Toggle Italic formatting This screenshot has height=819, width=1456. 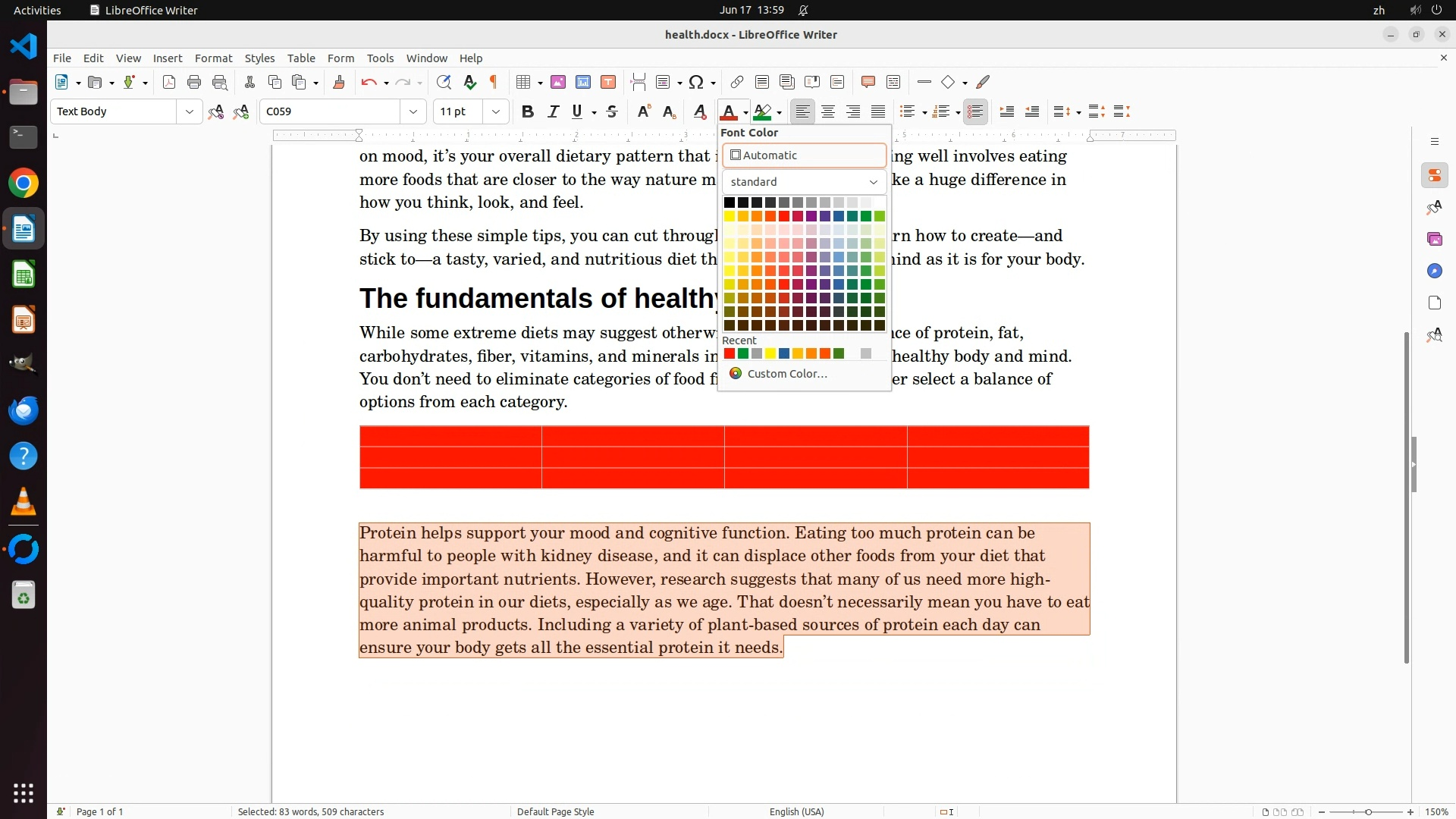pyautogui.click(x=553, y=112)
